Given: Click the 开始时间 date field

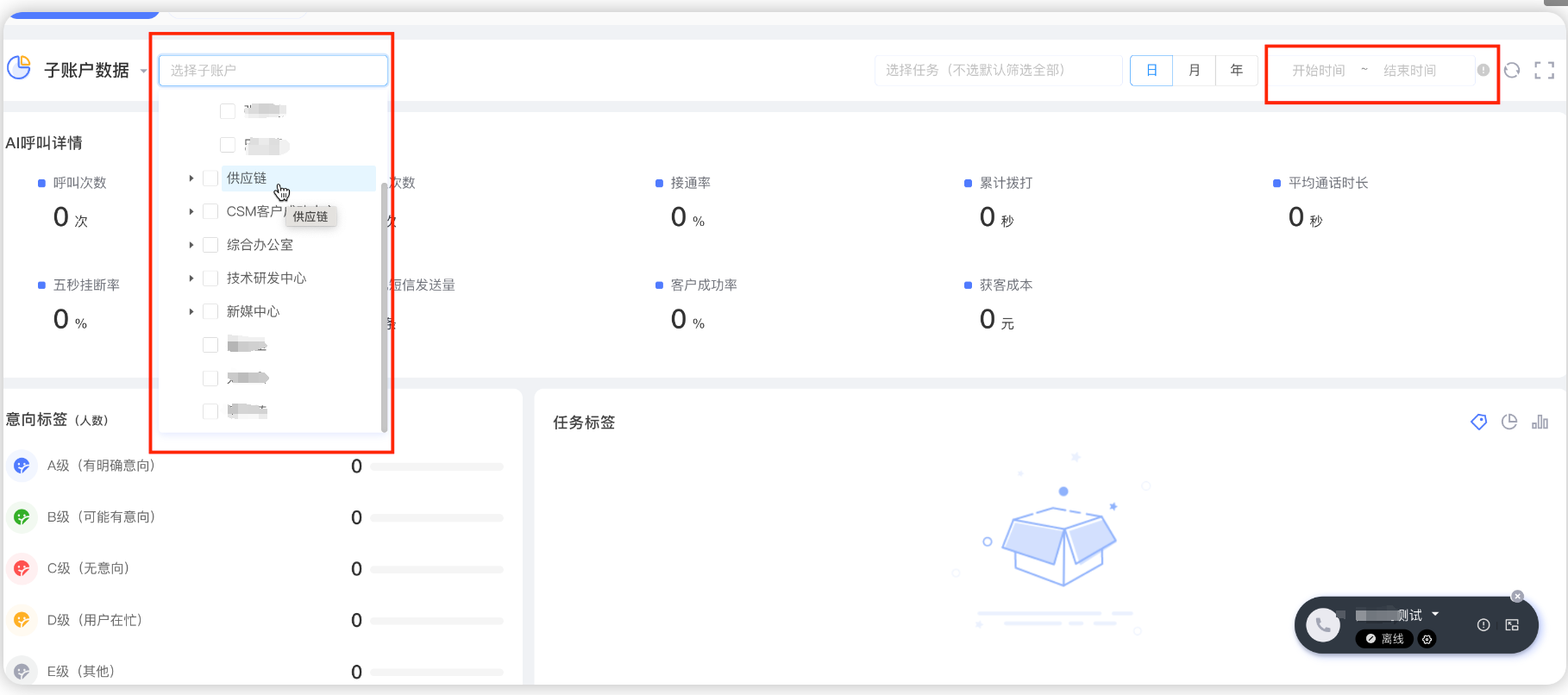Looking at the screenshot, I should 1318,71.
